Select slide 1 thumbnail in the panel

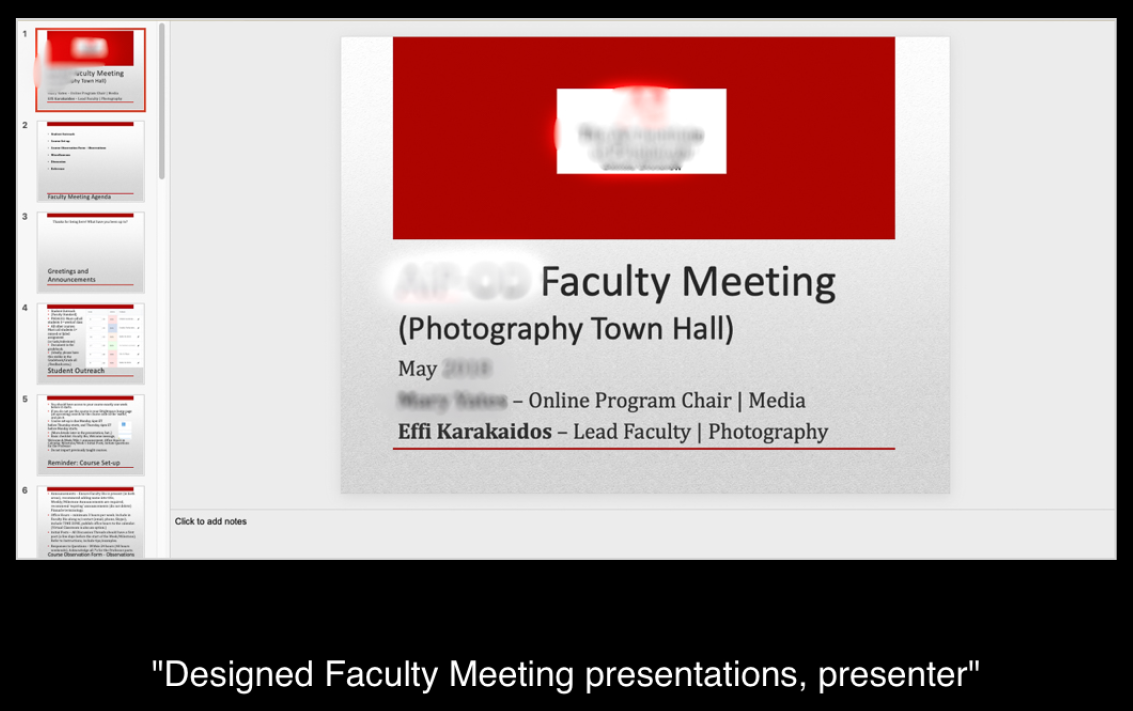[90, 70]
